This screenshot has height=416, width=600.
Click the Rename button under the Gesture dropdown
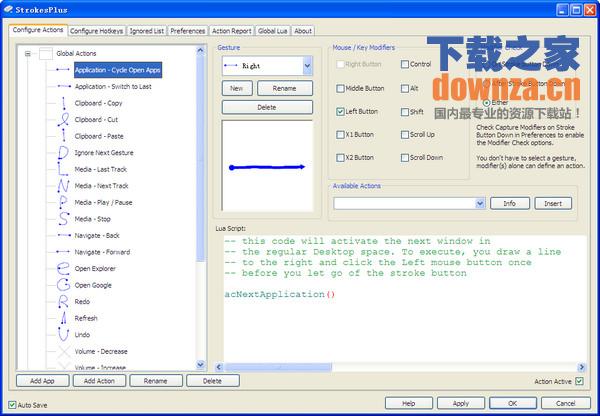285,88
